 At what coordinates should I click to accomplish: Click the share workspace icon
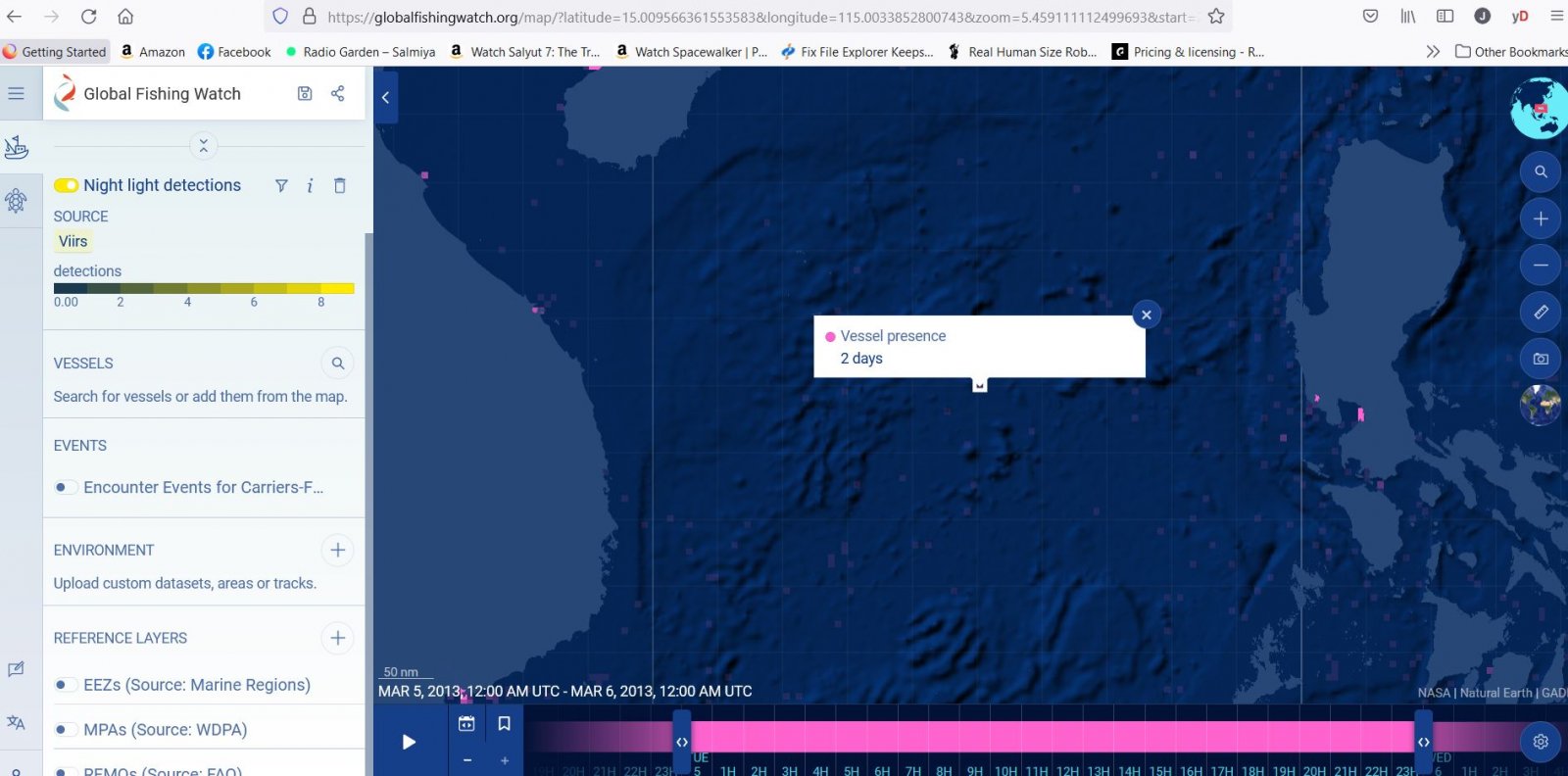tap(337, 93)
